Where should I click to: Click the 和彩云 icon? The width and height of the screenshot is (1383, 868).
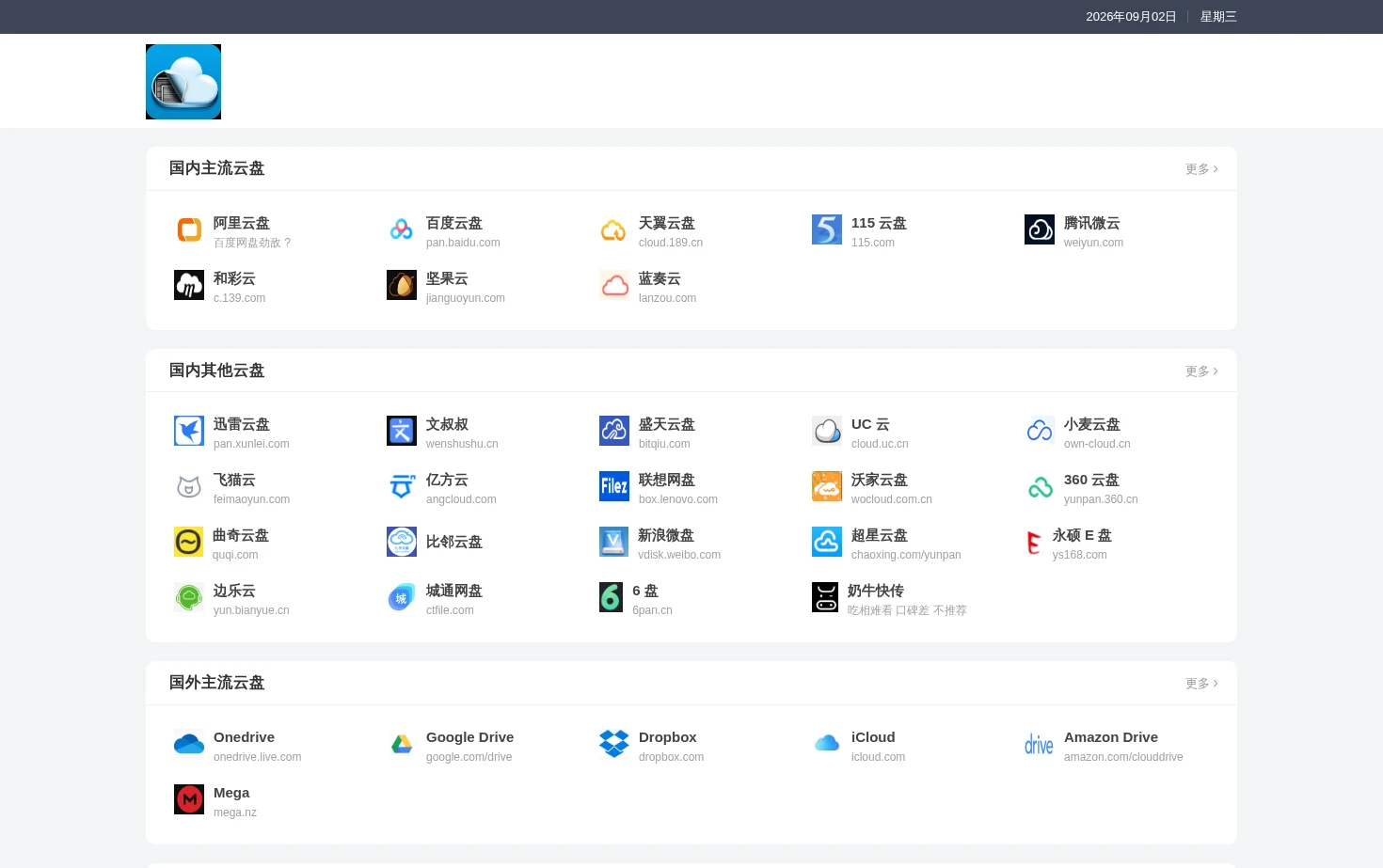pos(189,285)
